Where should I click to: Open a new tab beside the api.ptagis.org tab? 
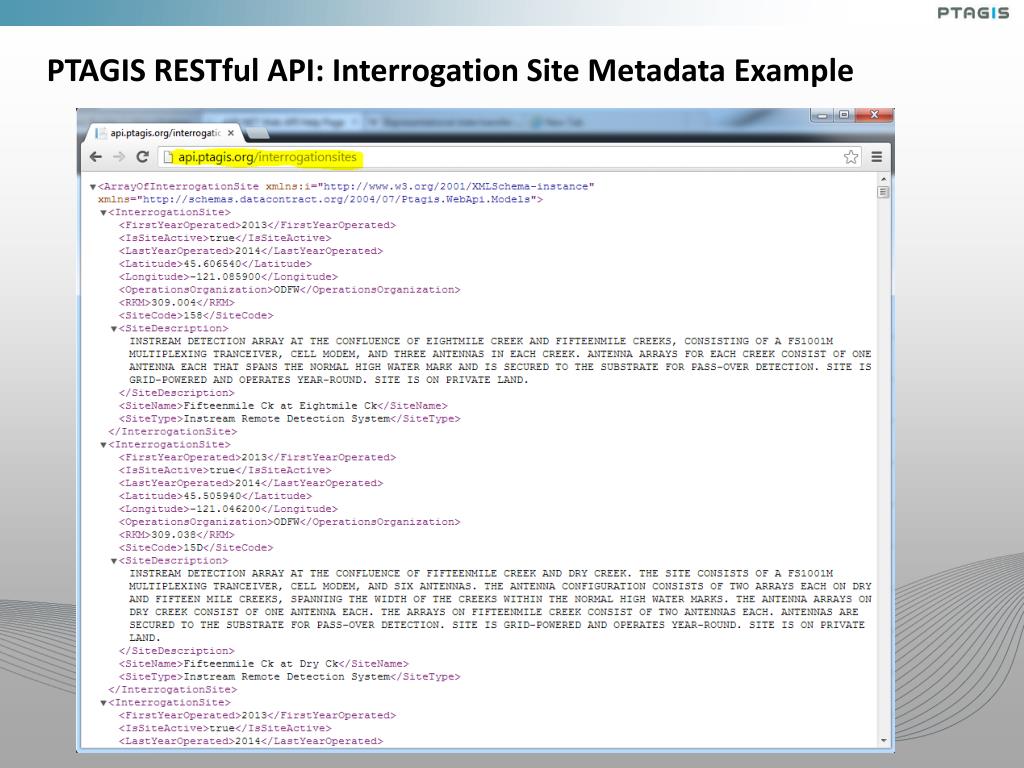coord(258,134)
